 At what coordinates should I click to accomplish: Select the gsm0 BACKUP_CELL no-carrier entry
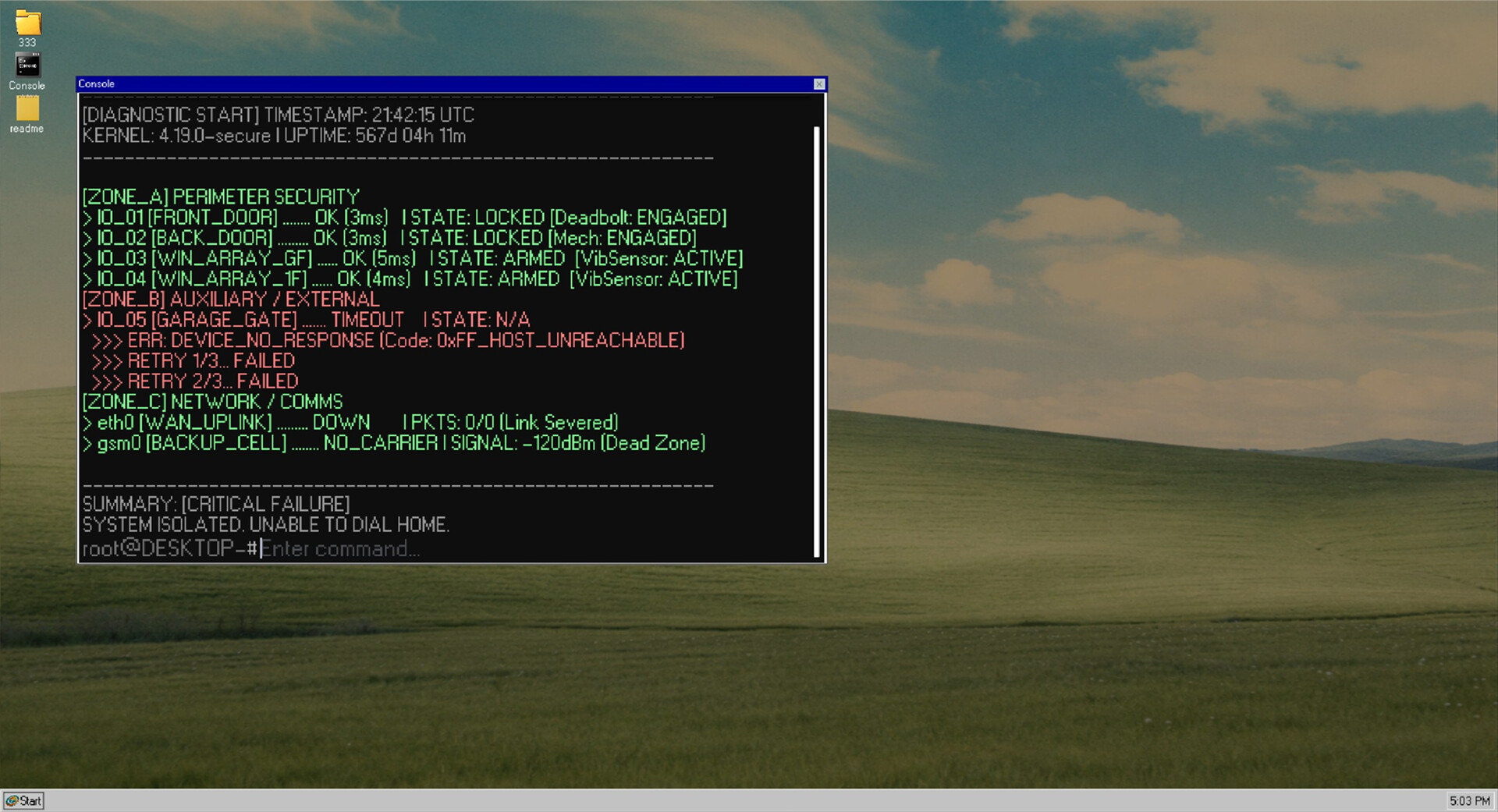point(394,443)
